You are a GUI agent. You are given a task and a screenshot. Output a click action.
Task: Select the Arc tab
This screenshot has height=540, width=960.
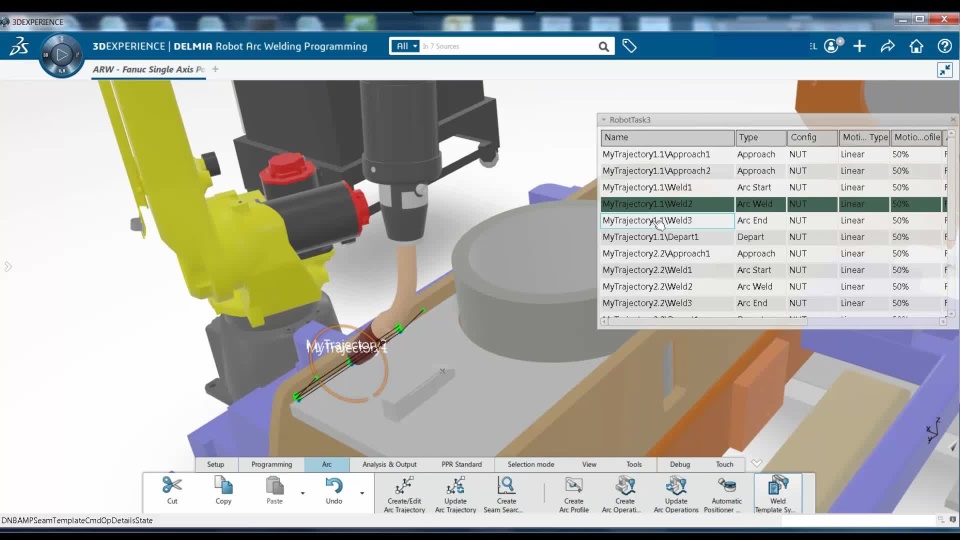click(x=327, y=464)
